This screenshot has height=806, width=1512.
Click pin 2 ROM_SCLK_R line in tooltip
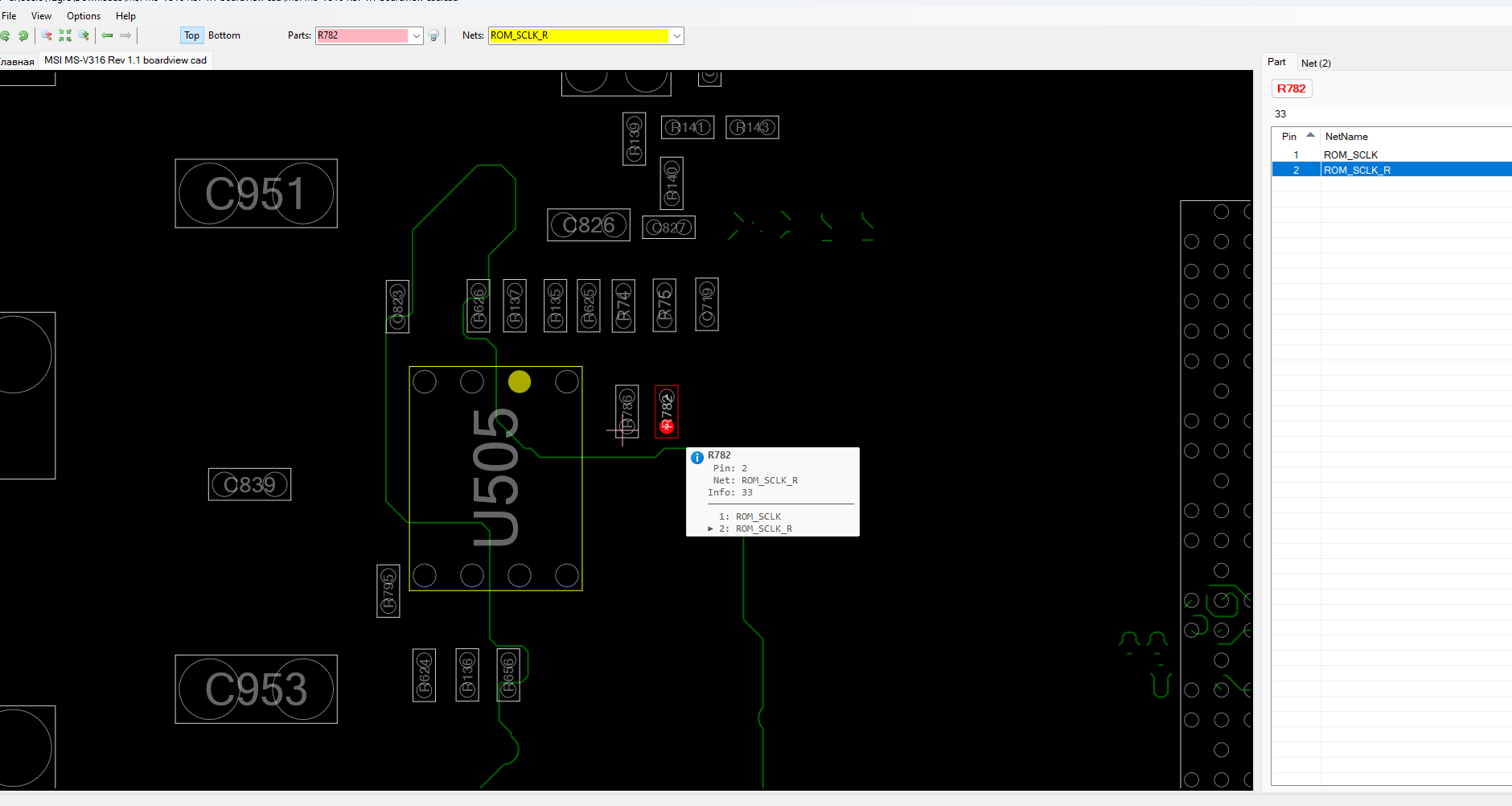[x=755, y=528]
